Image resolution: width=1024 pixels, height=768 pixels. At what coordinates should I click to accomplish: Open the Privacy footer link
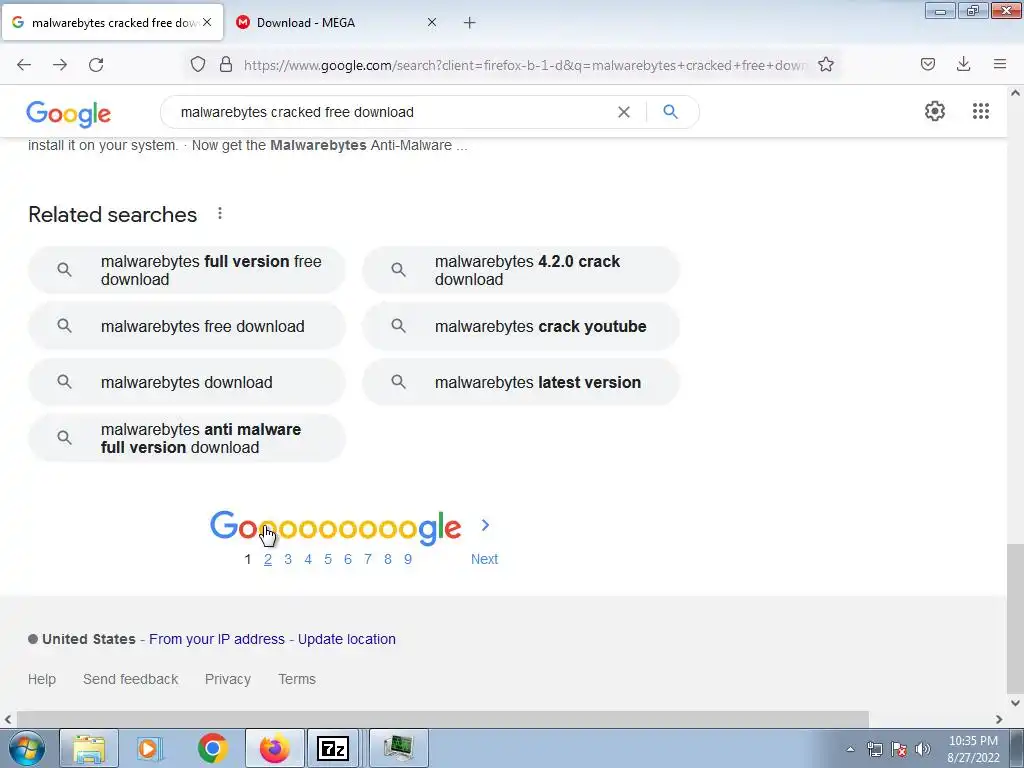click(228, 679)
